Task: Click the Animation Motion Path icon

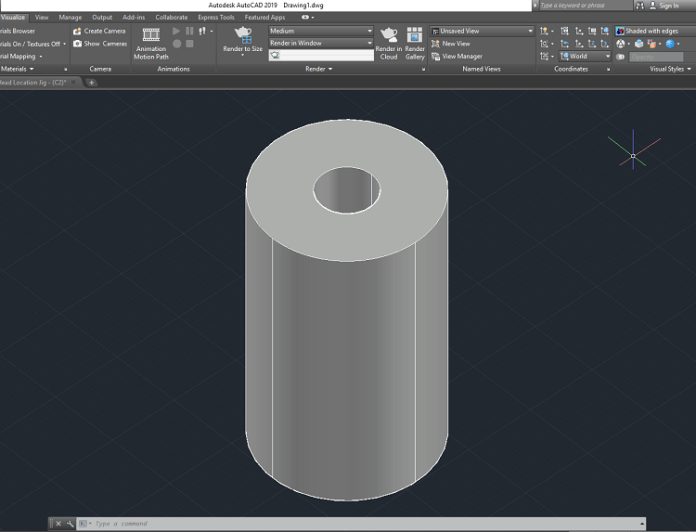Action: coord(151,35)
